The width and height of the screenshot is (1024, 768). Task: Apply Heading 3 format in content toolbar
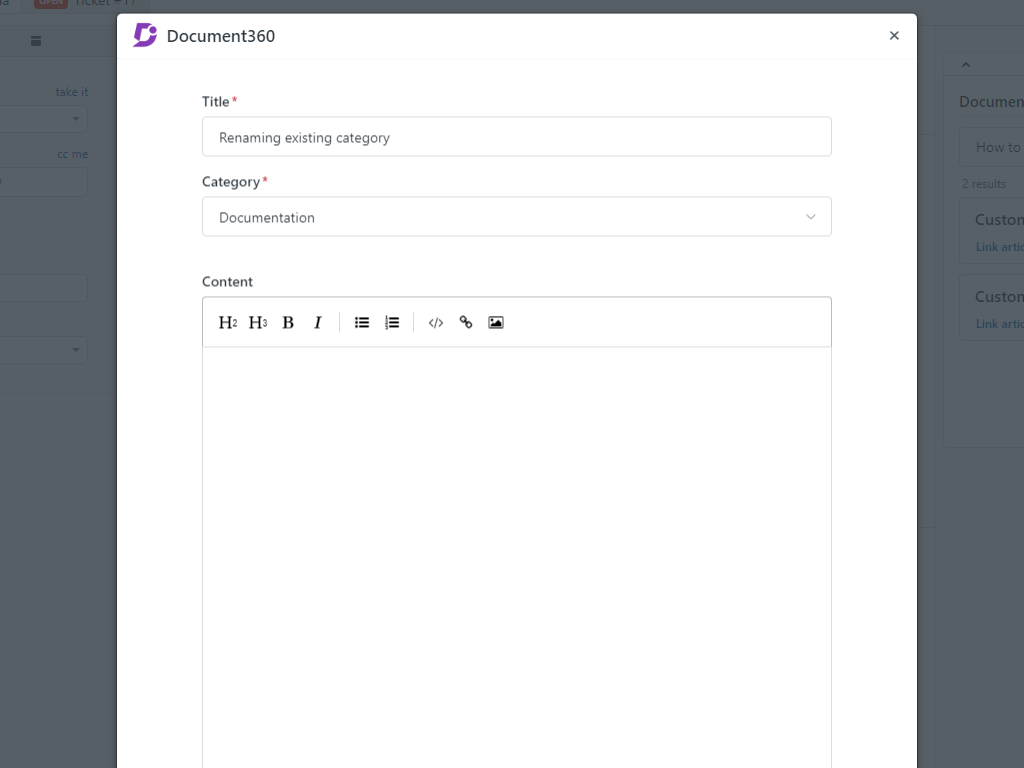tap(257, 322)
